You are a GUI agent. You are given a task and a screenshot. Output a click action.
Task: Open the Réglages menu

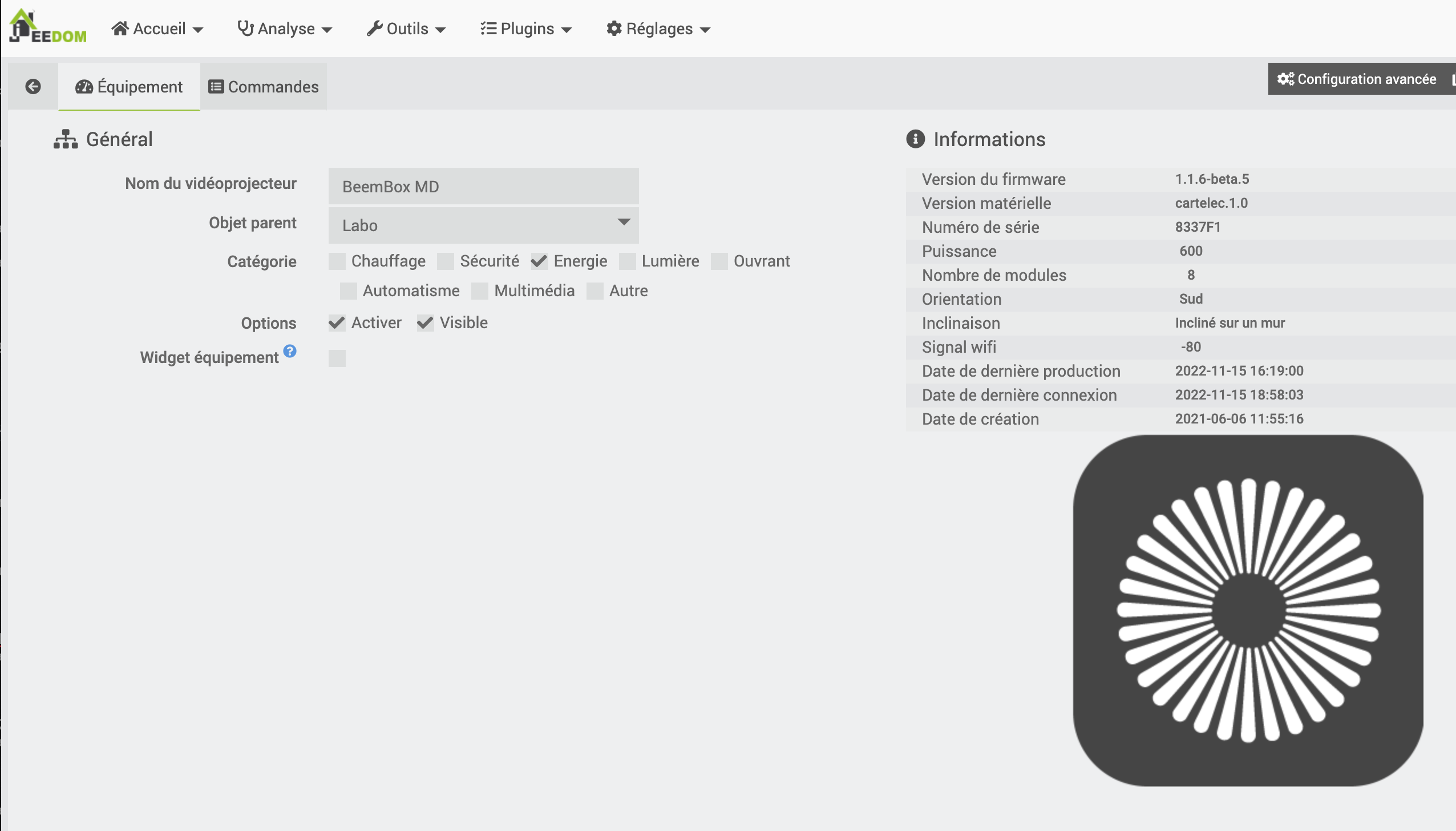tap(658, 29)
